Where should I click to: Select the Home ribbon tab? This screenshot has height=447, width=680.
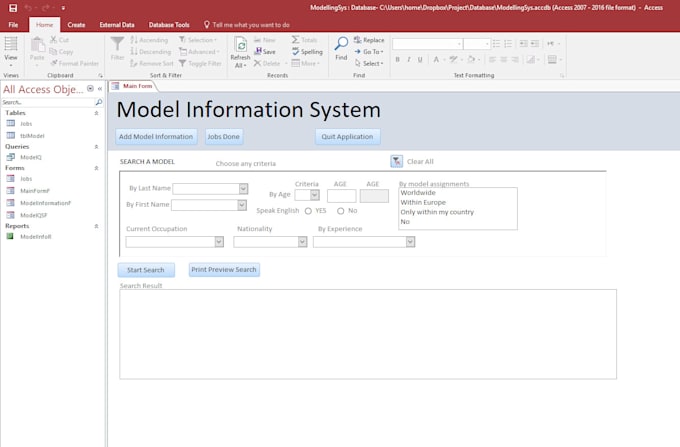pyautogui.click(x=44, y=25)
